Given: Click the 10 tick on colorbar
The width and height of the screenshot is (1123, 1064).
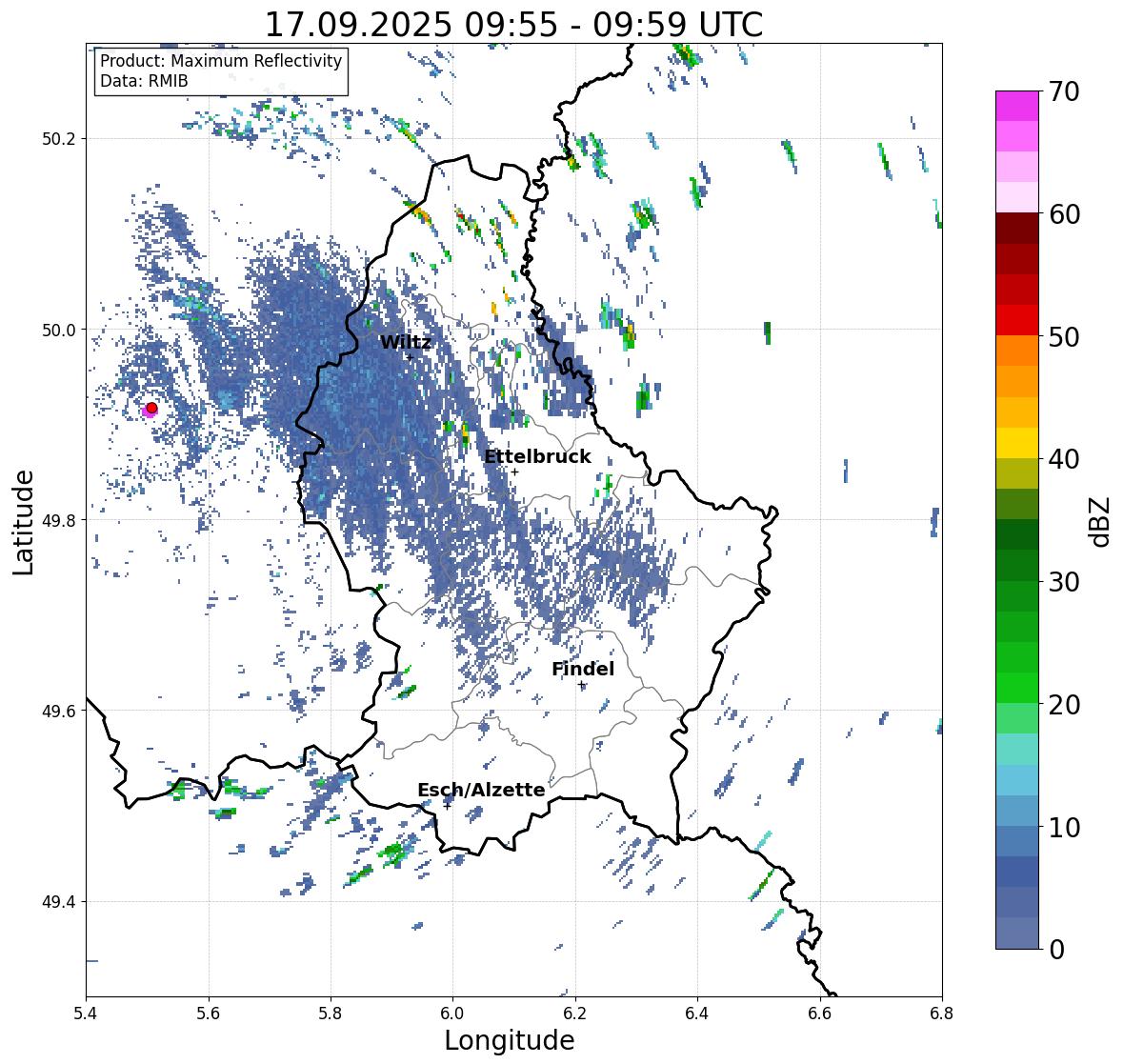Looking at the screenshot, I should pyautogui.click(x=1064, y=827).
